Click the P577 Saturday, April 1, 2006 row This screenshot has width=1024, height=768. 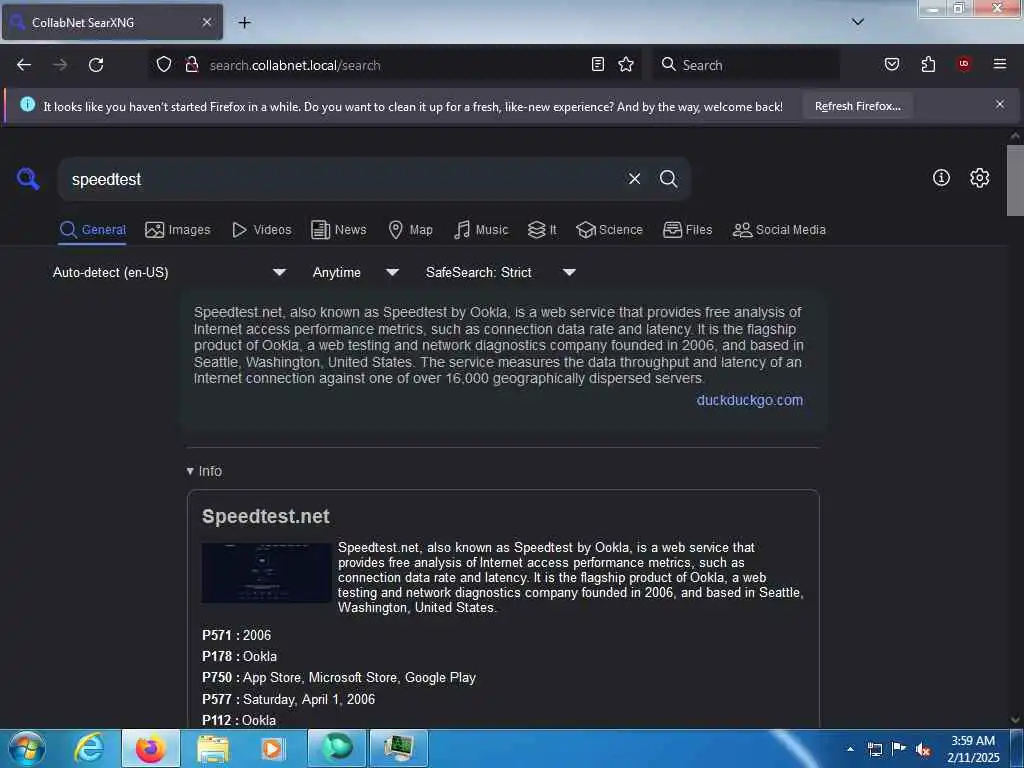tap(288, 699)
